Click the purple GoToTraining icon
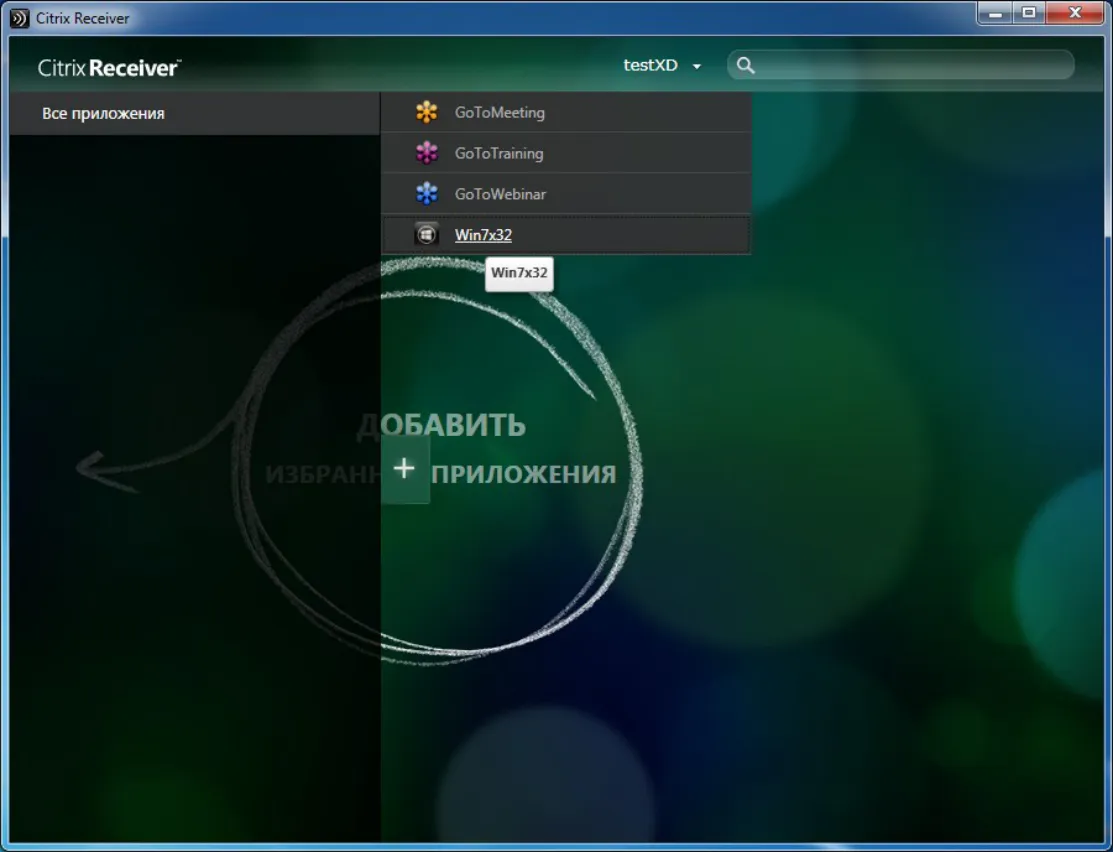The height and width of the screenshot is (852, 1113). 427,153
